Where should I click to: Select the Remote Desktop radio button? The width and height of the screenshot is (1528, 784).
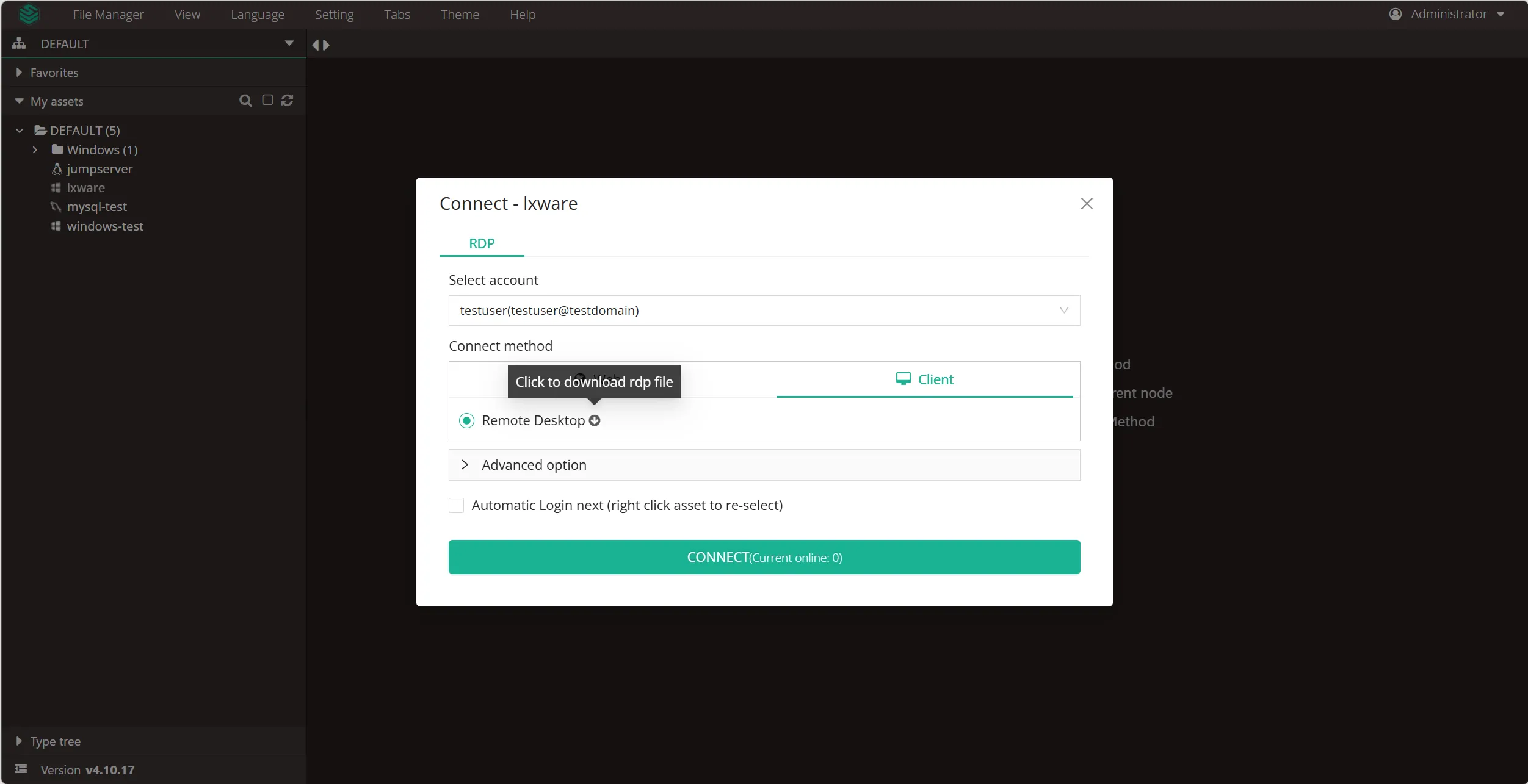(466, 420)
